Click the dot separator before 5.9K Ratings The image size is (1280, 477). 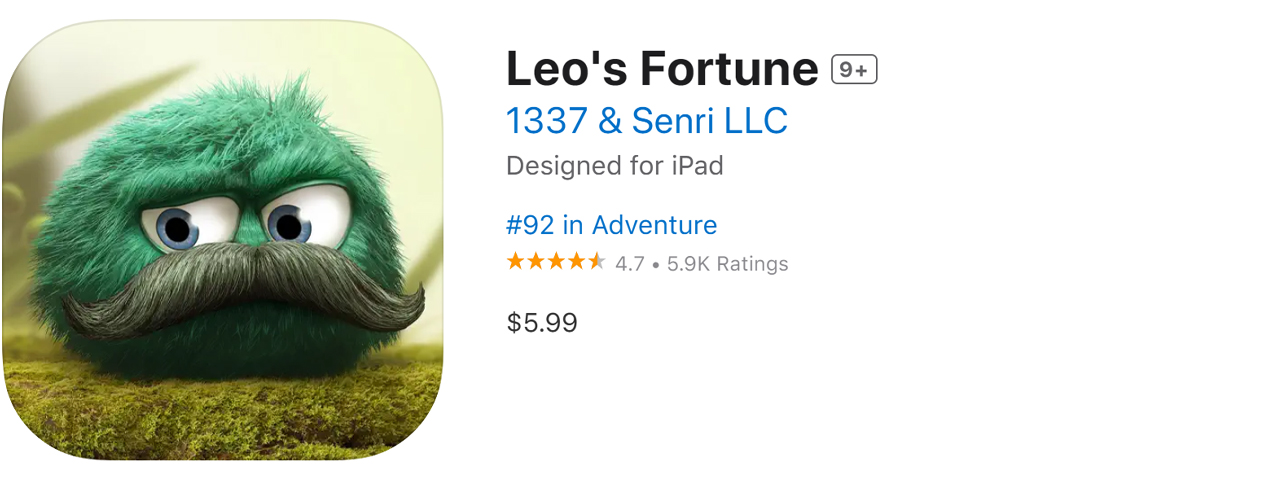click(x=655, y=265)
